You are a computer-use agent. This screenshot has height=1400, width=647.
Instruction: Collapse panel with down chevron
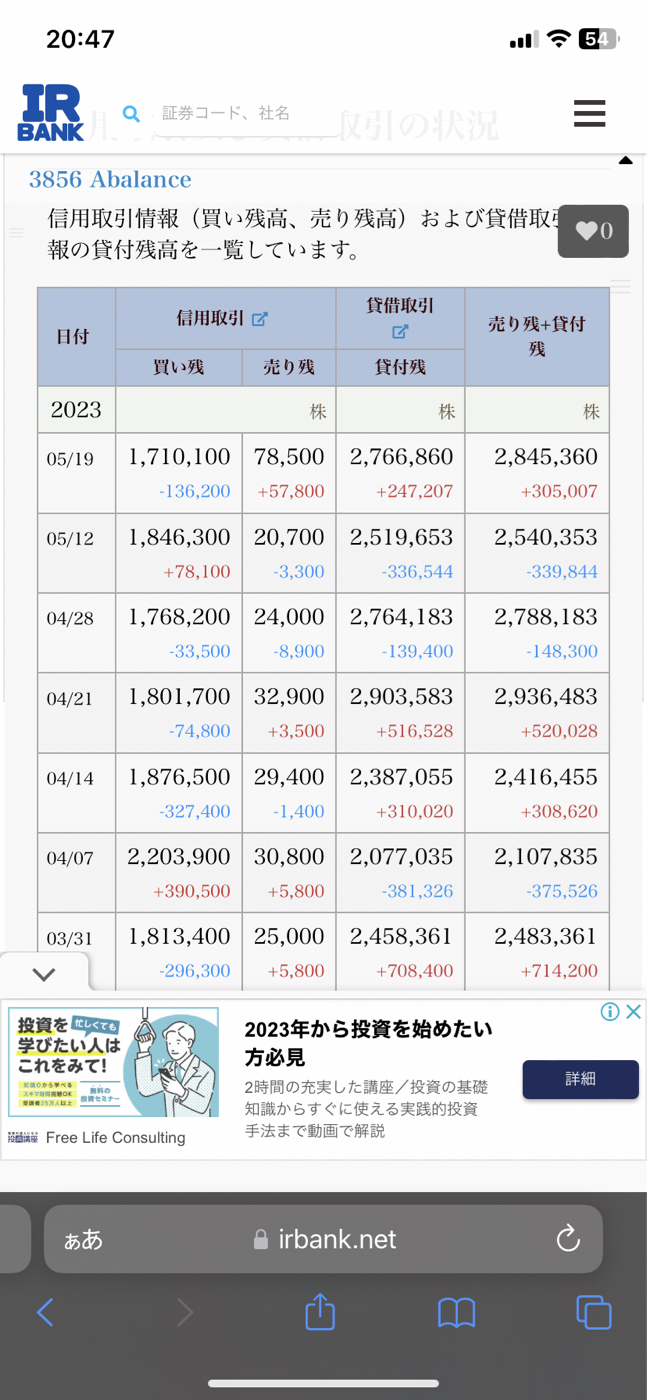[44, 973]
